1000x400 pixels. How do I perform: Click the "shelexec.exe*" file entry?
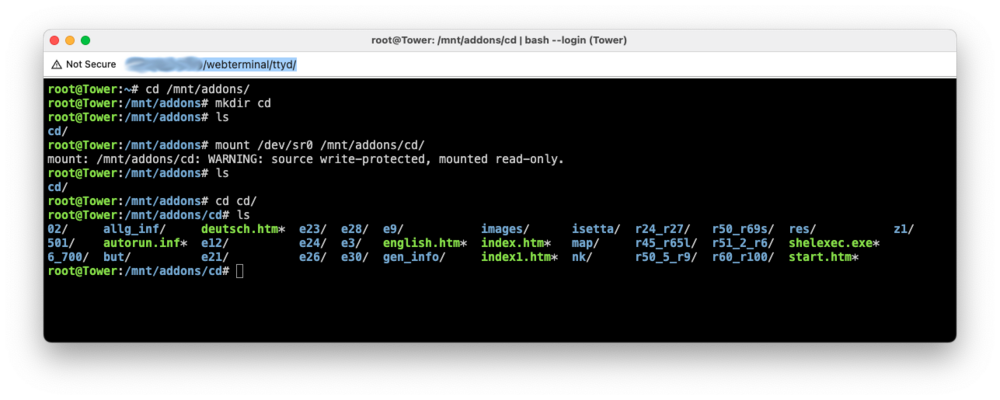pos(834,243)
